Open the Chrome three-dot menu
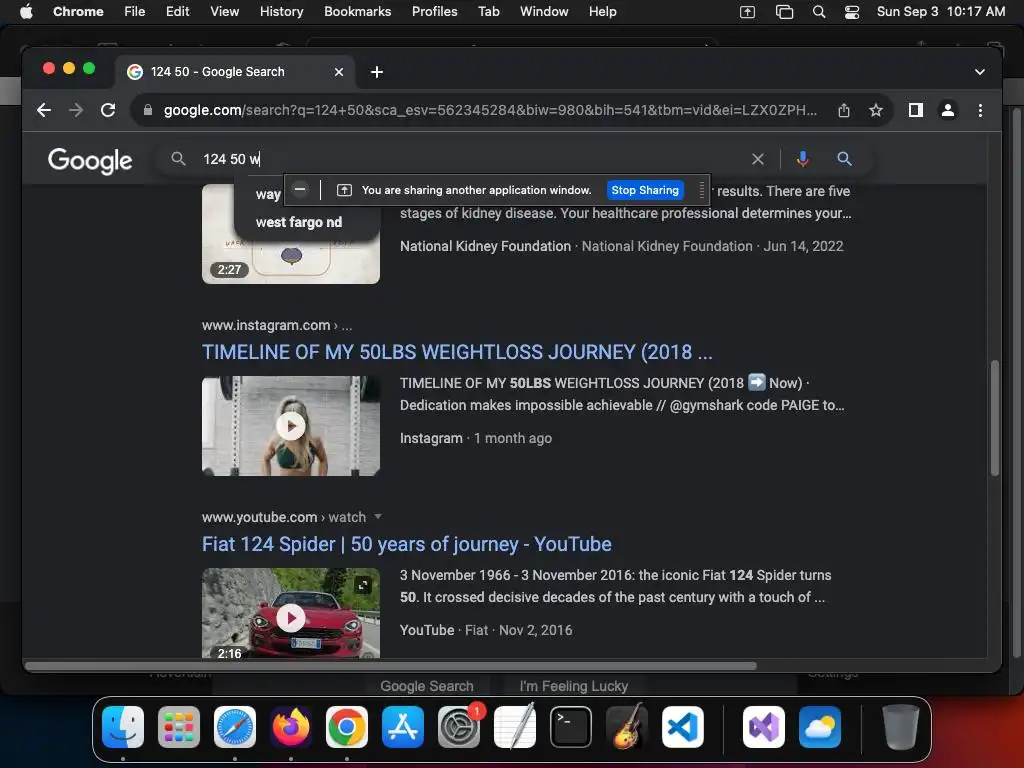The height and width of the screenshot is (768, 1024). tap(980, 110)
